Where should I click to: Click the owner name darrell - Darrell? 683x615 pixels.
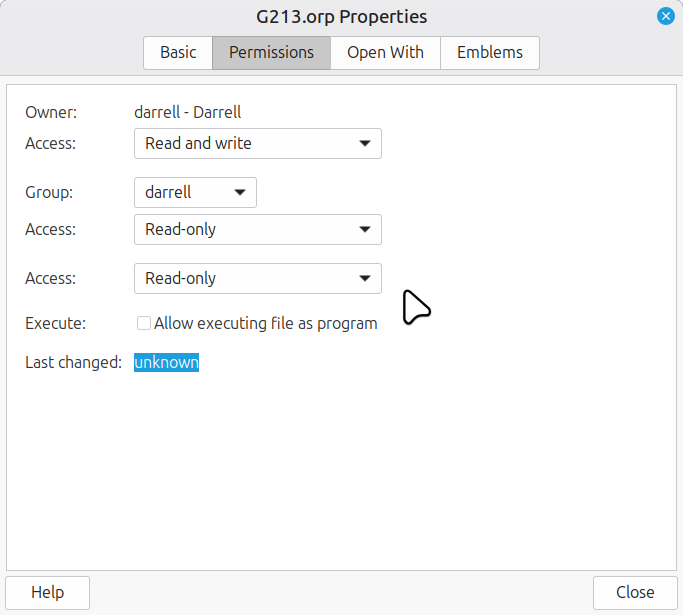[188, 112]
